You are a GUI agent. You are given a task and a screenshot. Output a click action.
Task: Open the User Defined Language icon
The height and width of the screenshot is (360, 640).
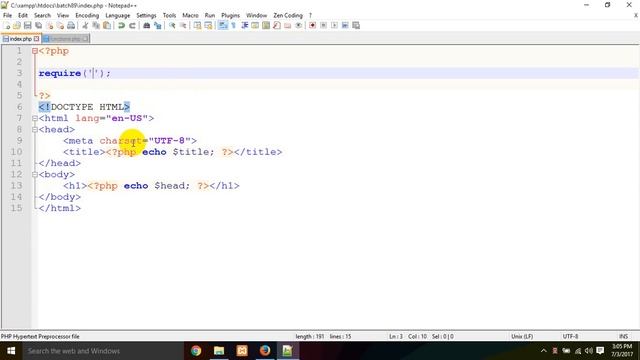tap(255, 25)
